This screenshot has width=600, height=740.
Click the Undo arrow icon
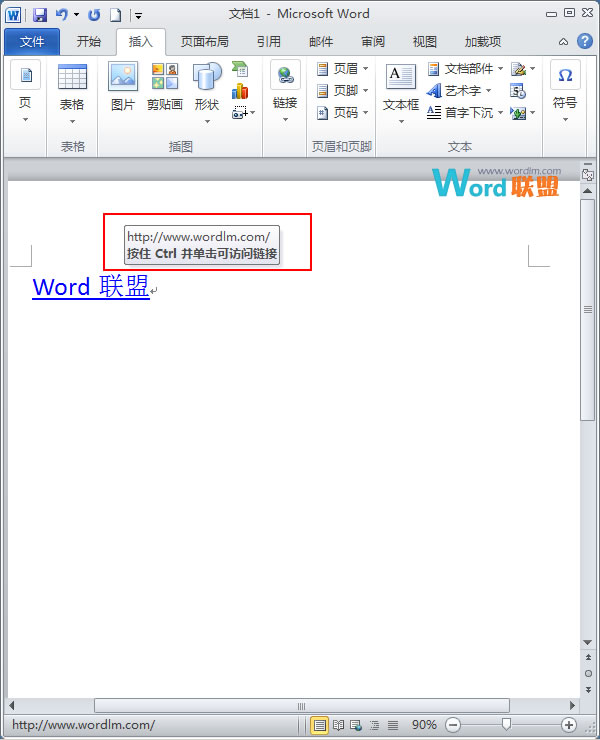[x=61, y=15]
